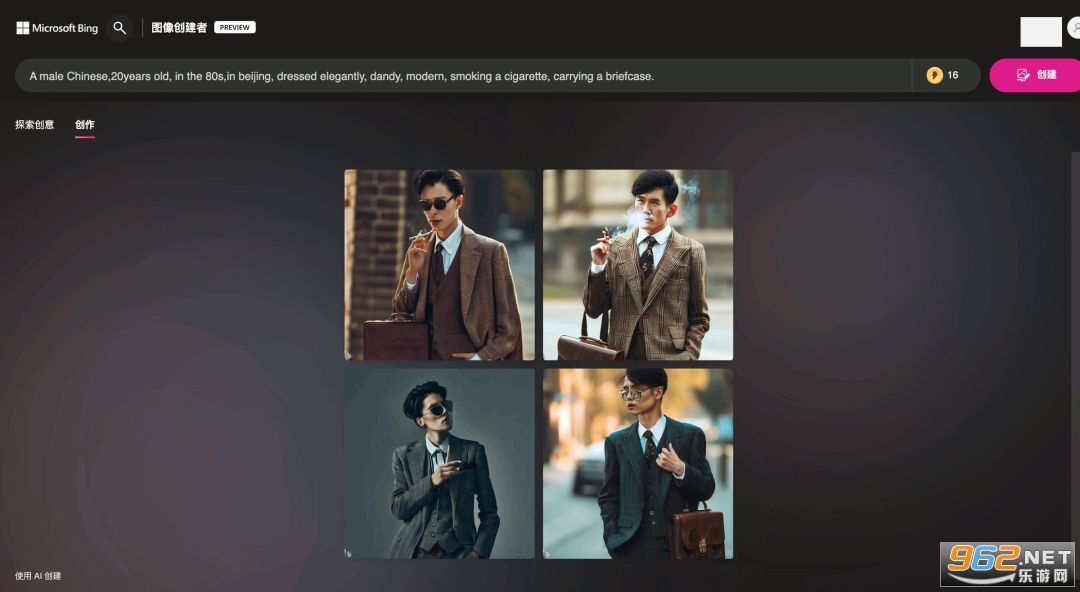Switch to the 探索创意 tab
Screen dimensions: 1080x592
coord(34,125)
